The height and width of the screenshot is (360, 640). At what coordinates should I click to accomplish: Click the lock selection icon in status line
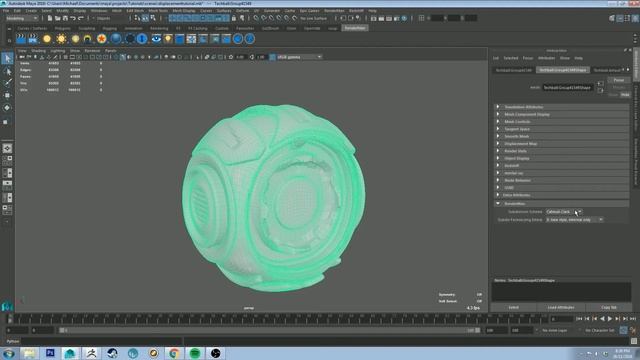coord(234,18)
